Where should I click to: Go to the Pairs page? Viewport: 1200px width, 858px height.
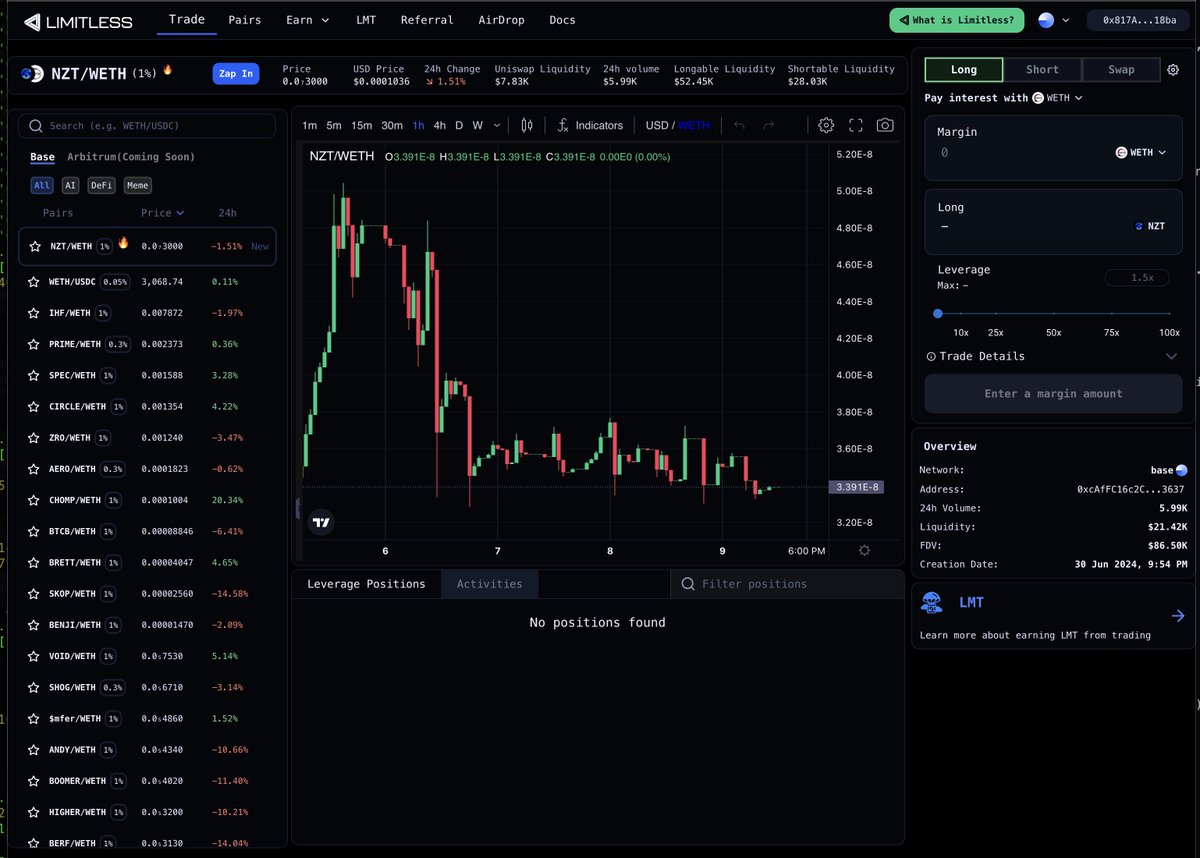[x=244, y=20]
